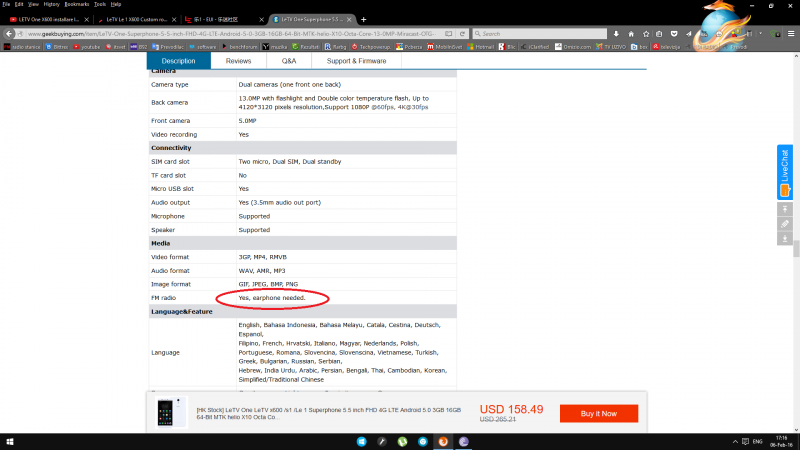The width and height of the screenshot is (800, 450).
Task: Open the Help menu
Action: 116,4
